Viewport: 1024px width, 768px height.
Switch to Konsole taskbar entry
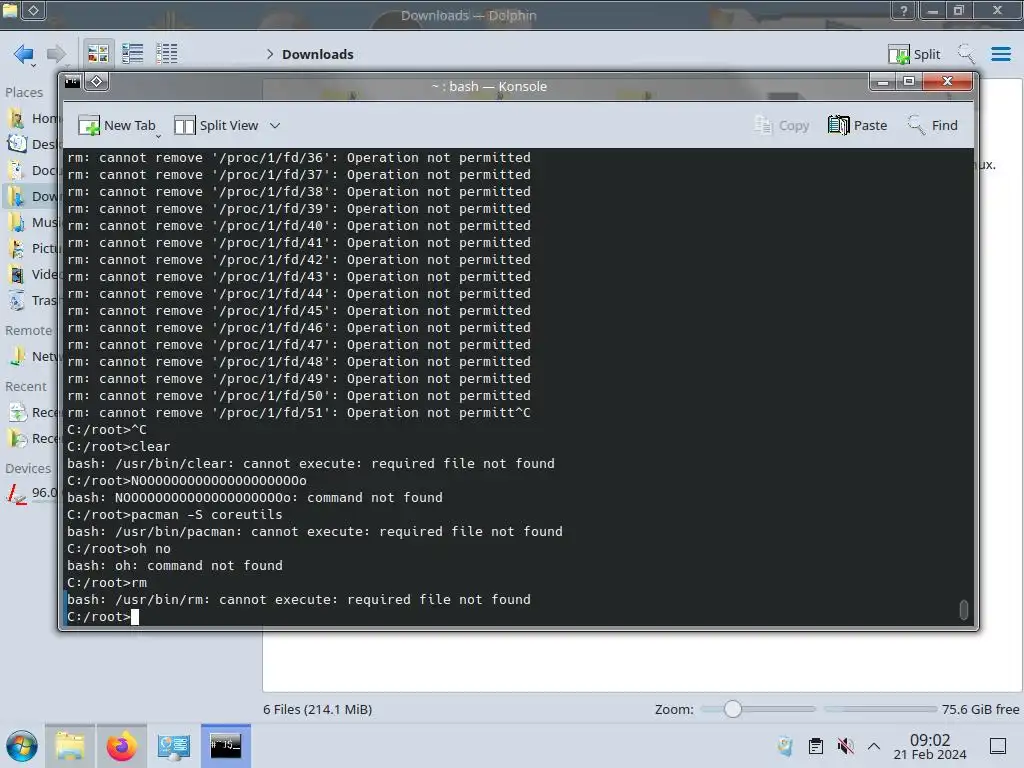[x=226, y=746]
